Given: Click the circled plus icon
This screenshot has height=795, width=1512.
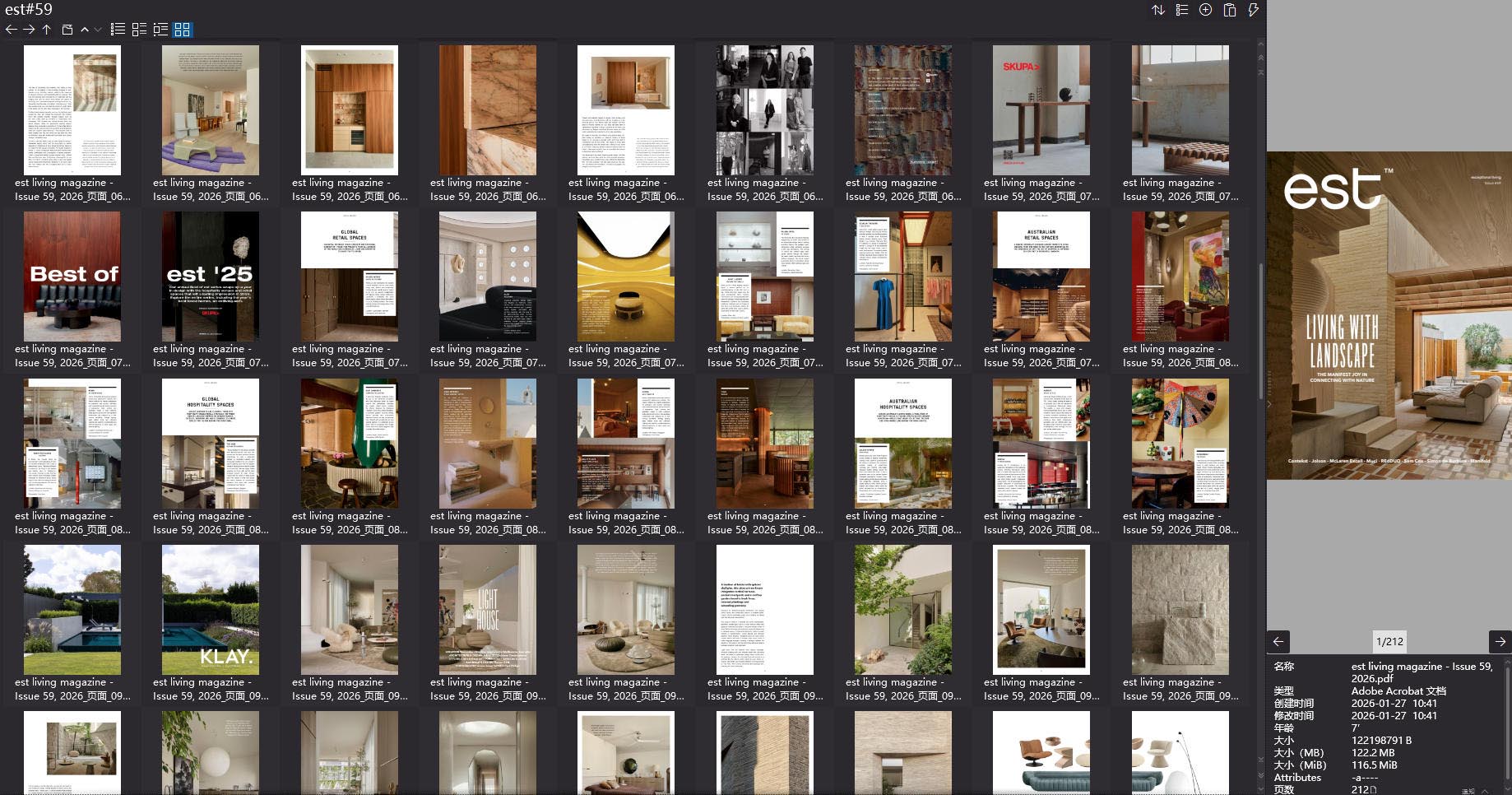Looking at the screenshot, I should pos(1205,10).
